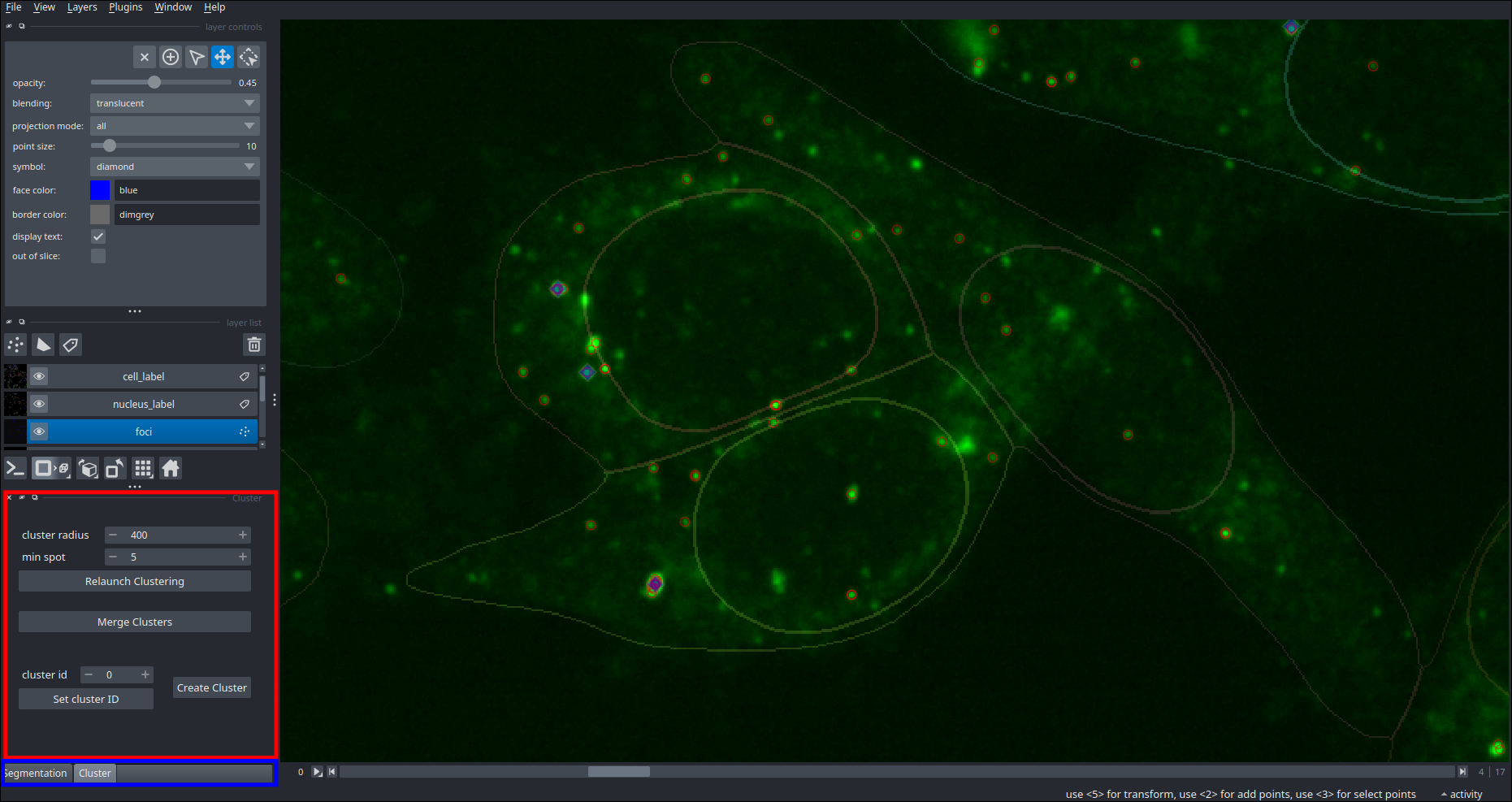Activate the pan/zoom mode tool

(223, 57)
